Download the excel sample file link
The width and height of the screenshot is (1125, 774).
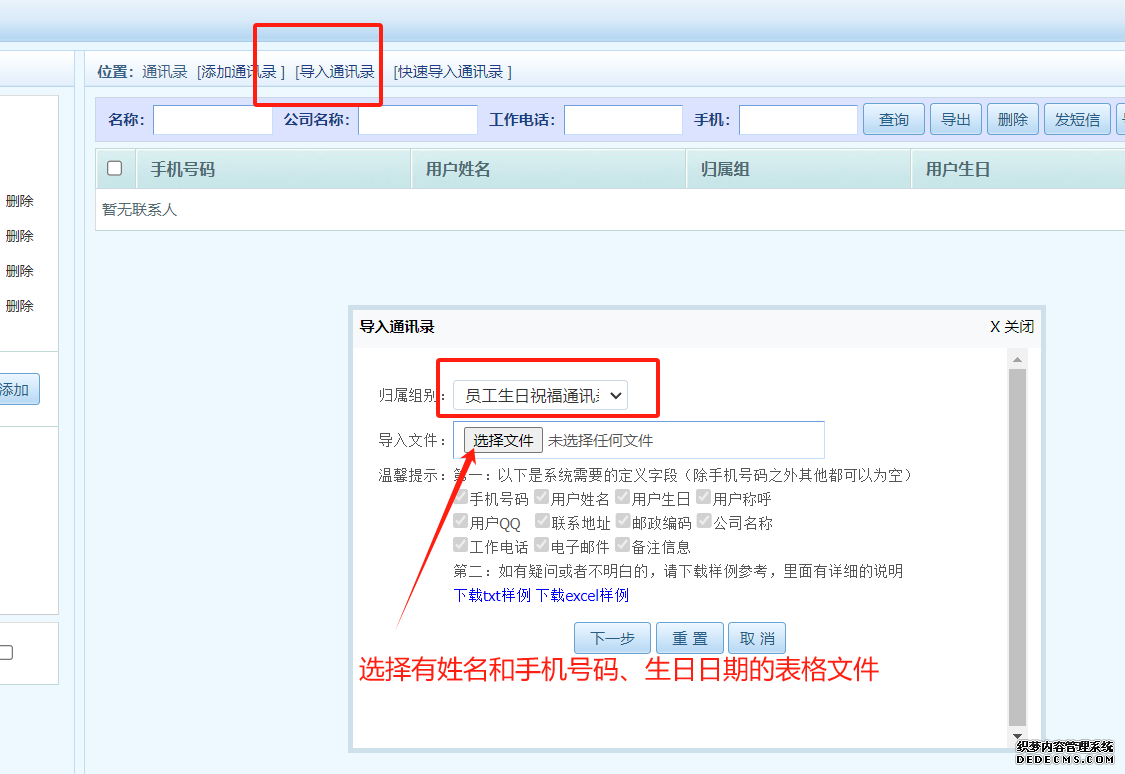tap(582, 595)
